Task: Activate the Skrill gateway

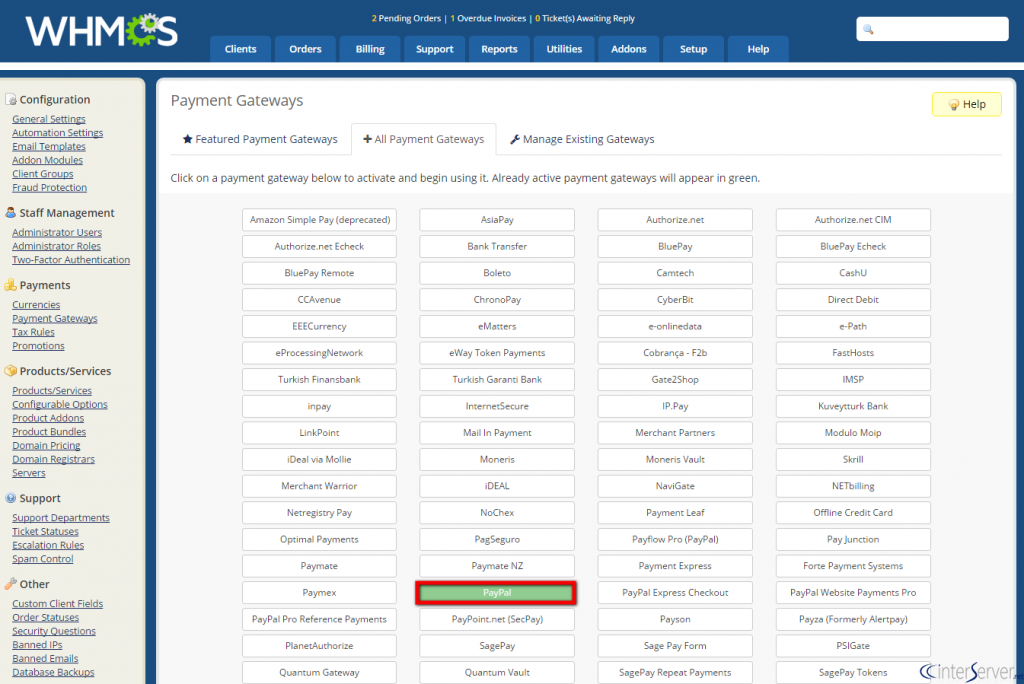Action: coord(853,459)
